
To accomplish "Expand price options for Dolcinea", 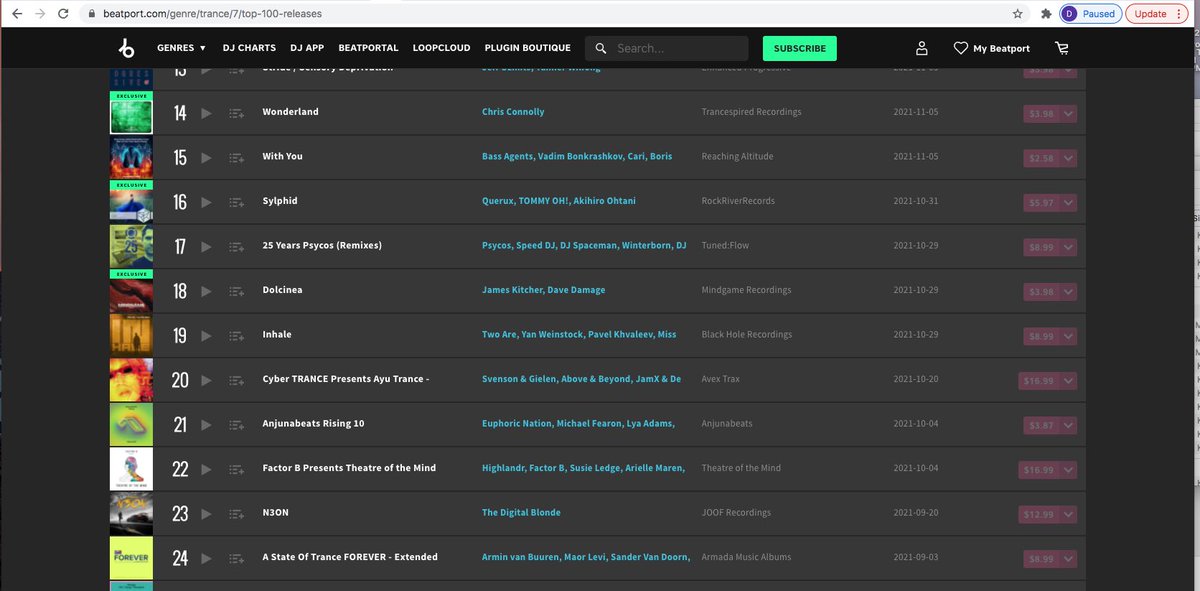I will (x=1069, y=291).
